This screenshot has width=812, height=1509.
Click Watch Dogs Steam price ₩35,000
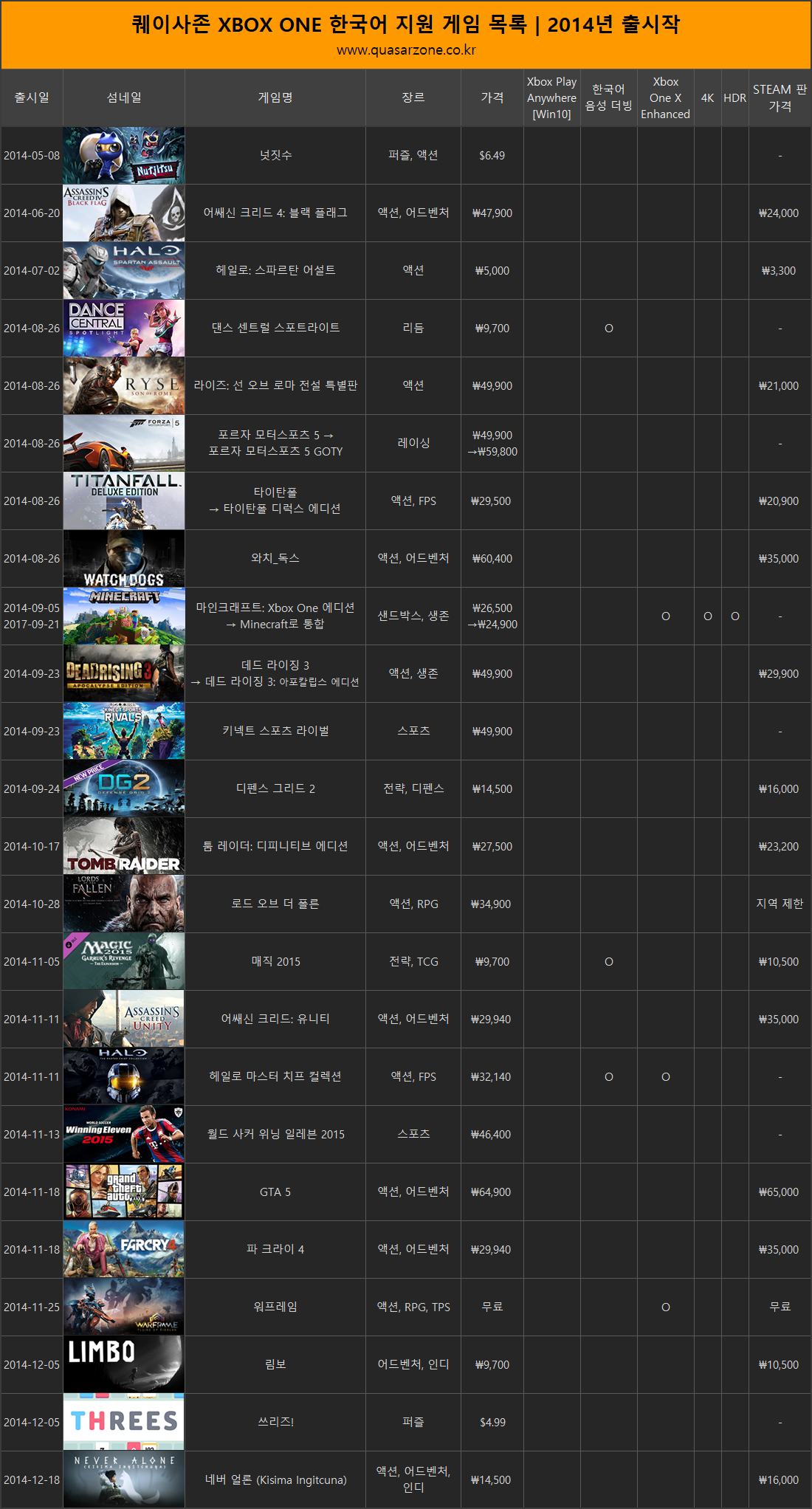click(780, 559)
